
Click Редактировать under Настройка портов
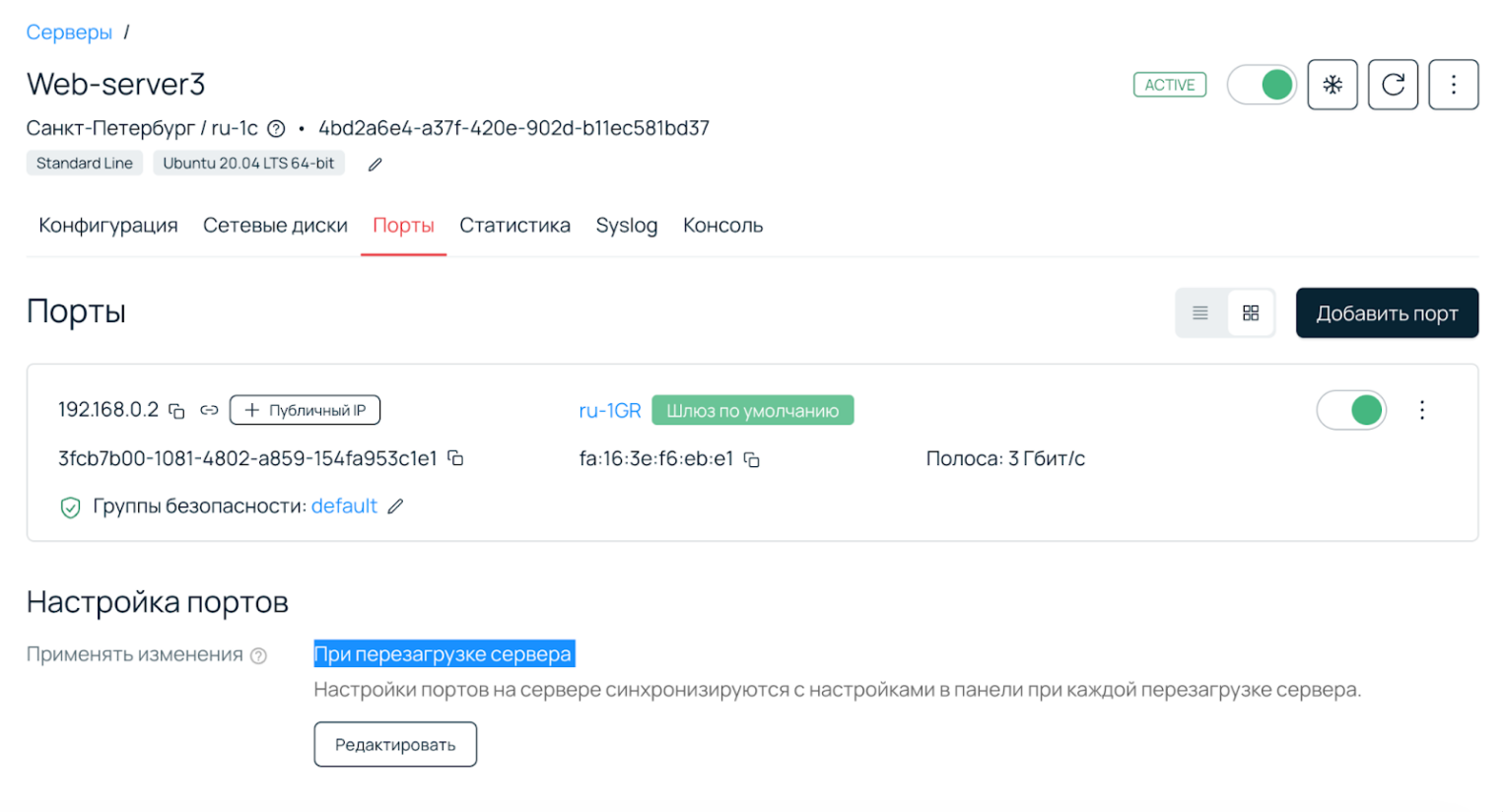(395, 744)
